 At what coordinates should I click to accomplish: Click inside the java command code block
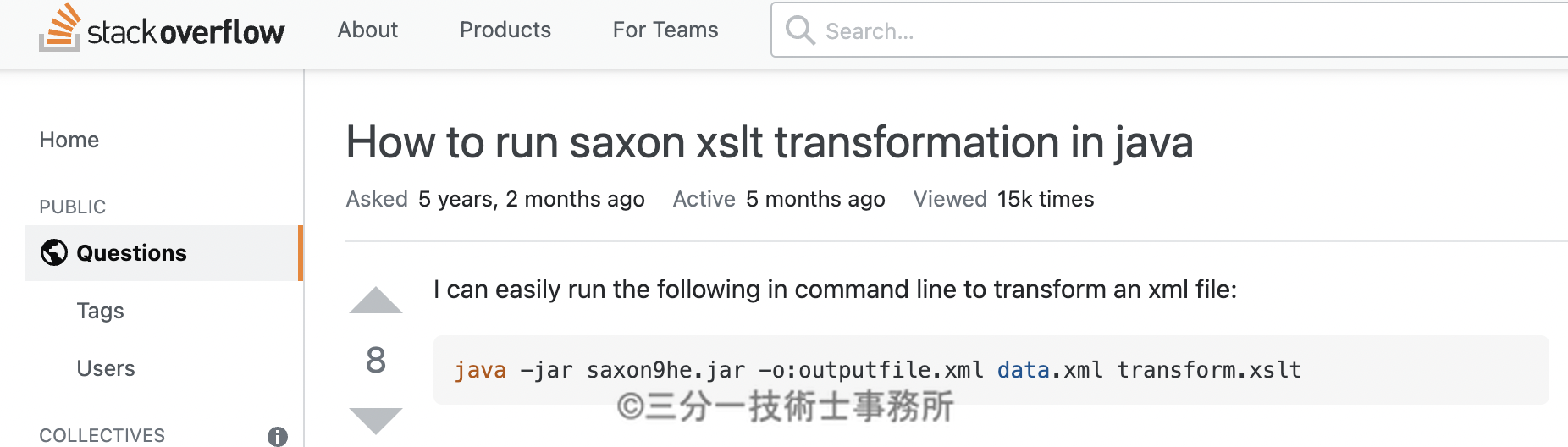(x=991, y=370)
